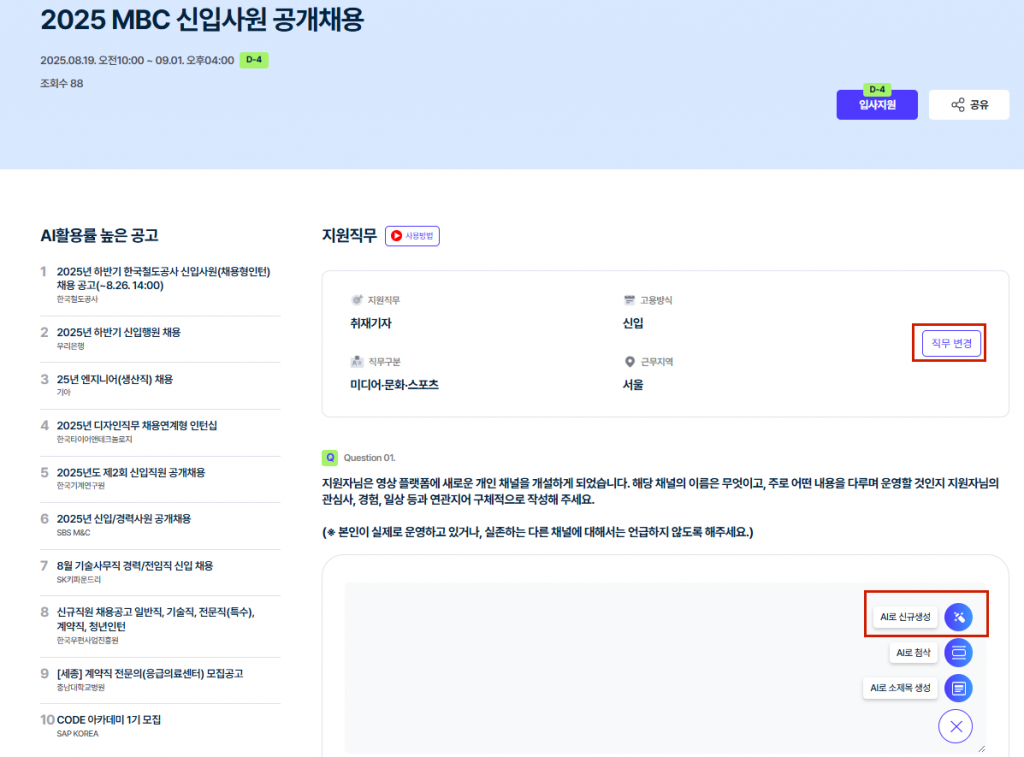
Task: Click the AI로 소제목 생성 label
Action: pyautogui.click(x=900, y=688)
